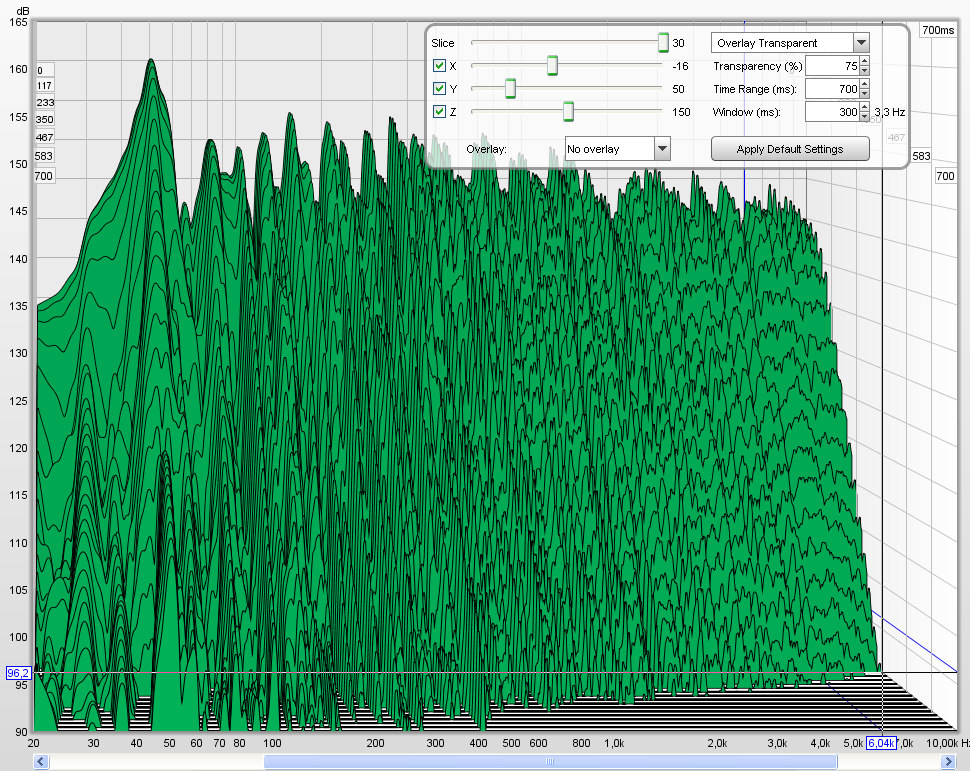Click the '233' time slice label

45,103
